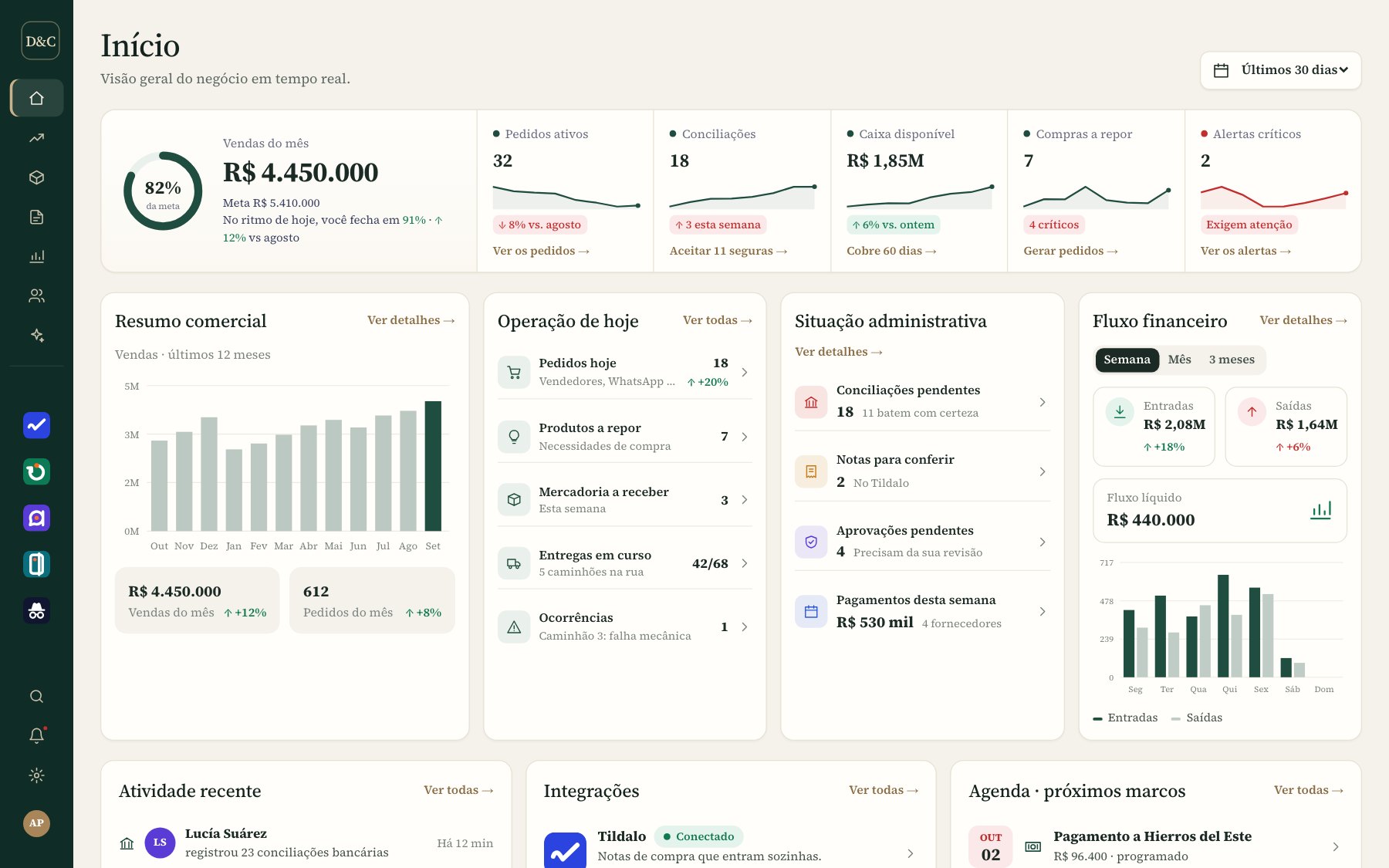Launch the purple chat app icon in sidebar

click(36, 518)
